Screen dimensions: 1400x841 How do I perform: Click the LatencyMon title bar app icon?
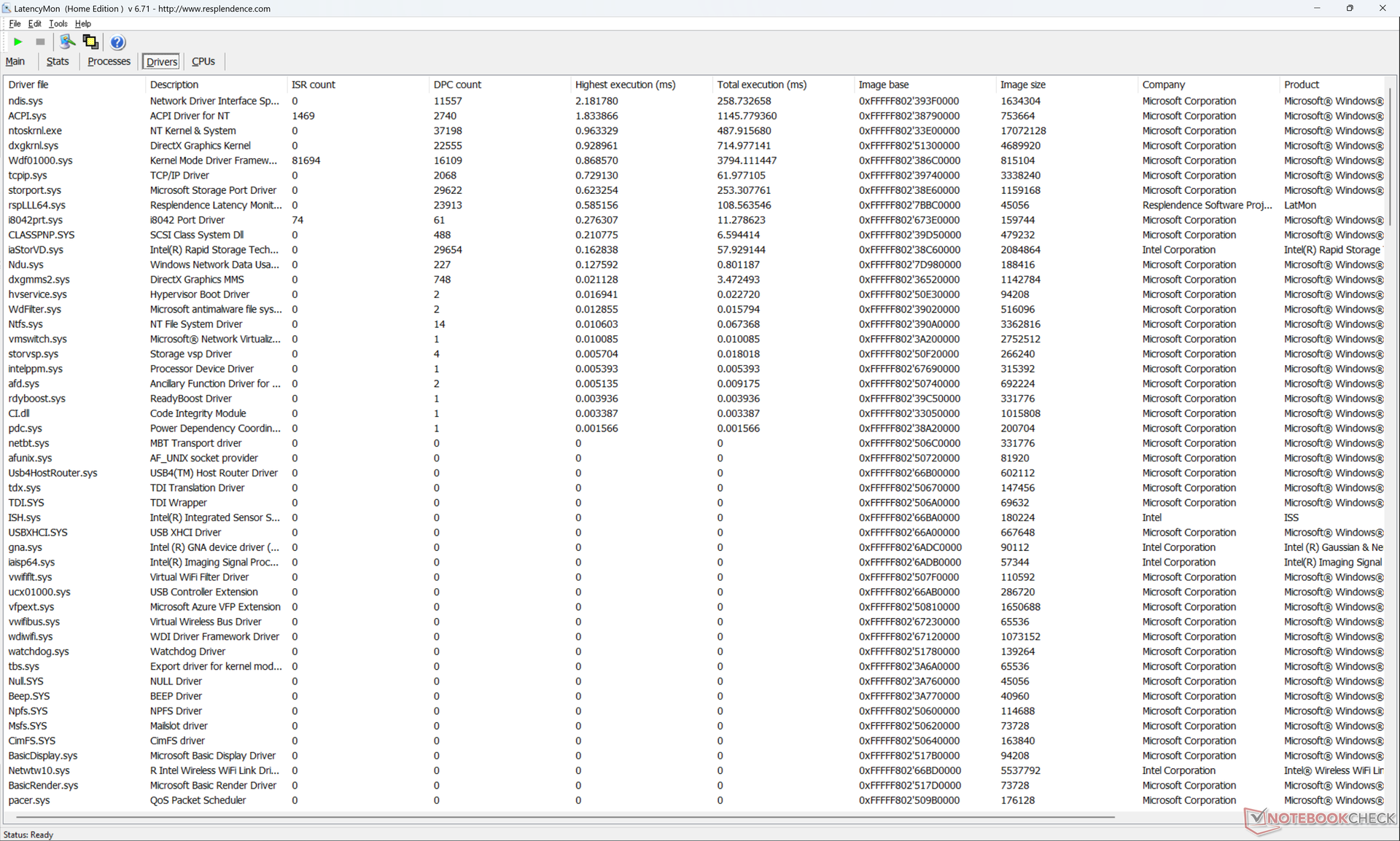pyautogui.click(x=7, y=9)
